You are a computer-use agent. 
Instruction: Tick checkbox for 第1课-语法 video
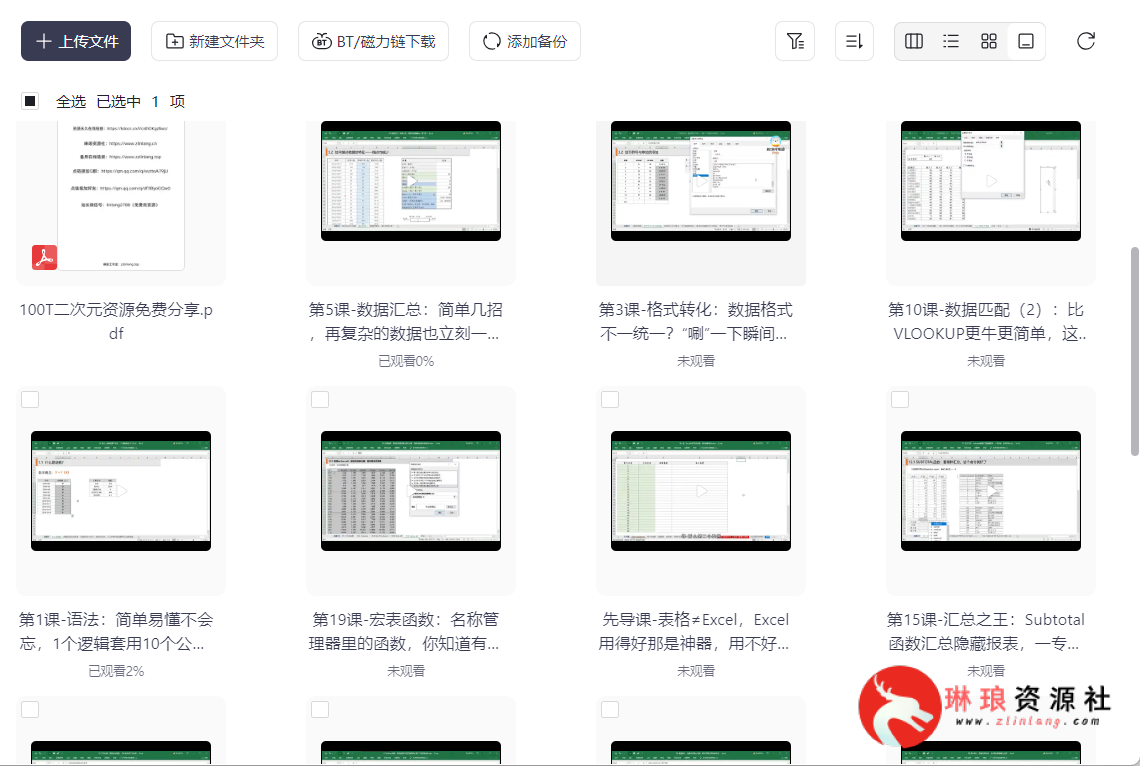pos(30,400)
